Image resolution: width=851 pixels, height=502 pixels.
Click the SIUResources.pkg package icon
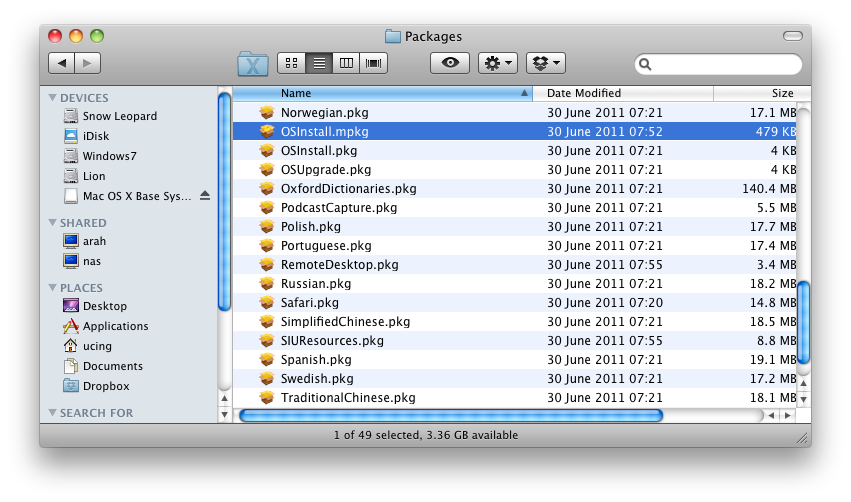coord(266,340)
